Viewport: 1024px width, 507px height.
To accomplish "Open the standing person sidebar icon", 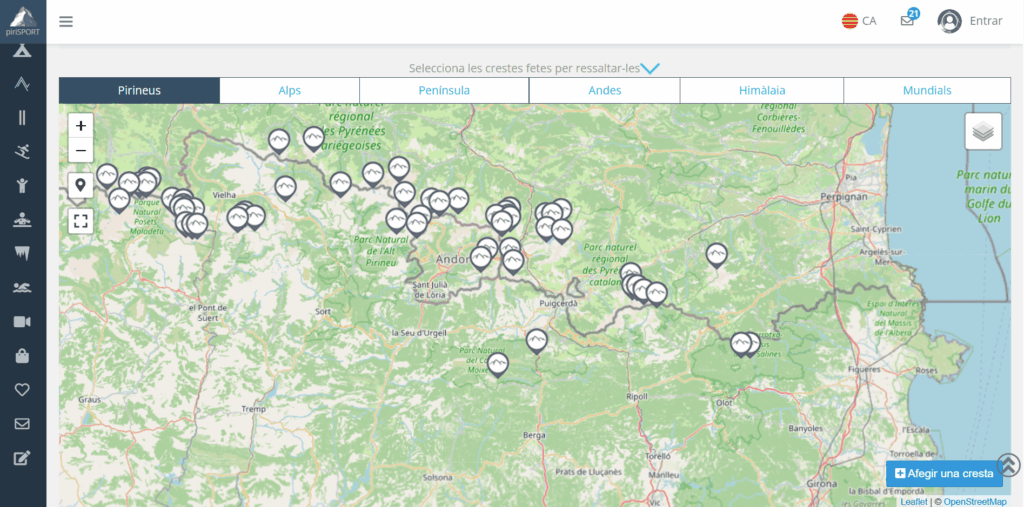I will tap(22, 186).
